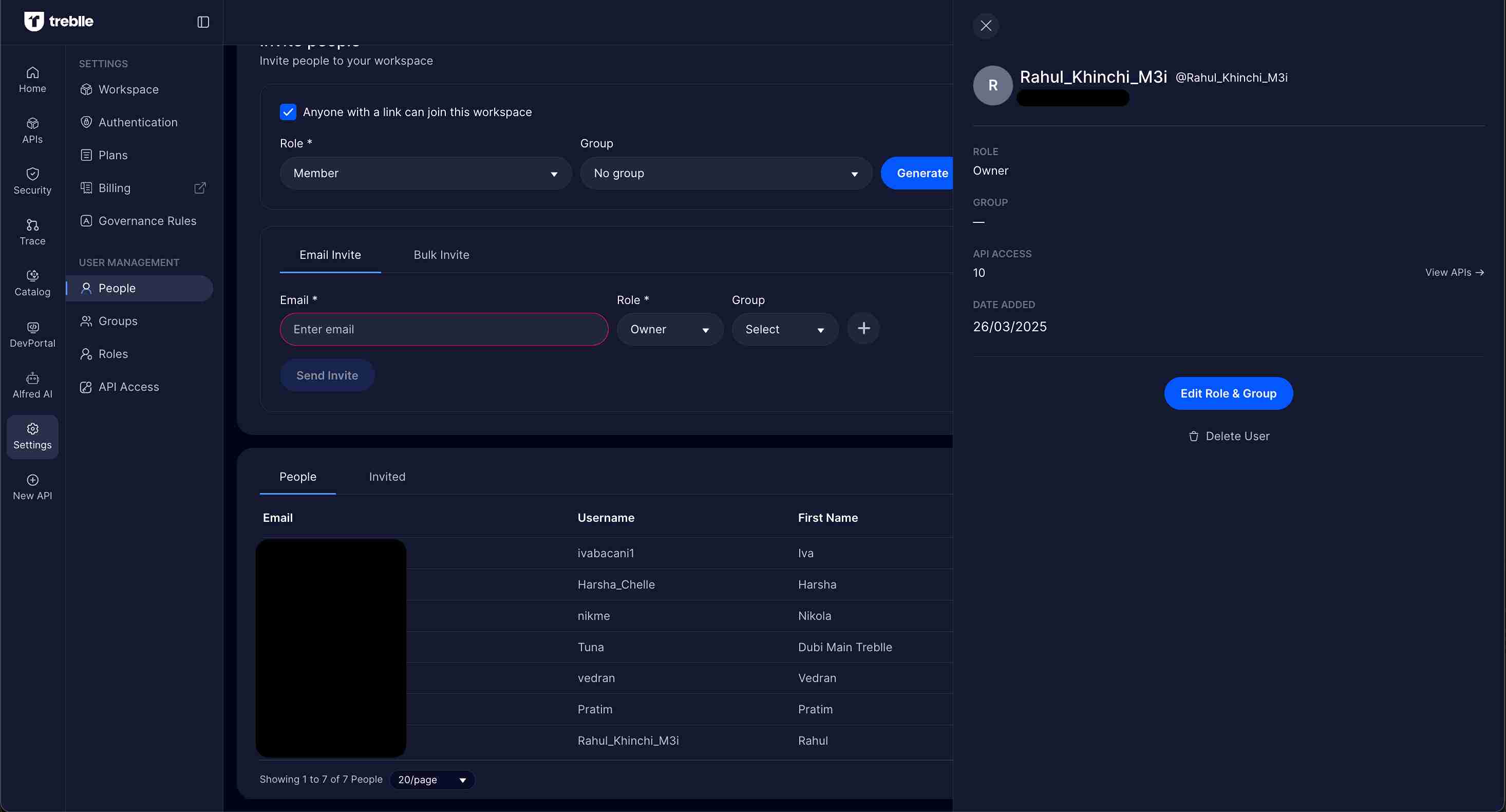This screenshot has height=812, width=1506.
Task: Change the 20/page pagination dropdown
Action: pyautogui.click(x=431, y=780)
